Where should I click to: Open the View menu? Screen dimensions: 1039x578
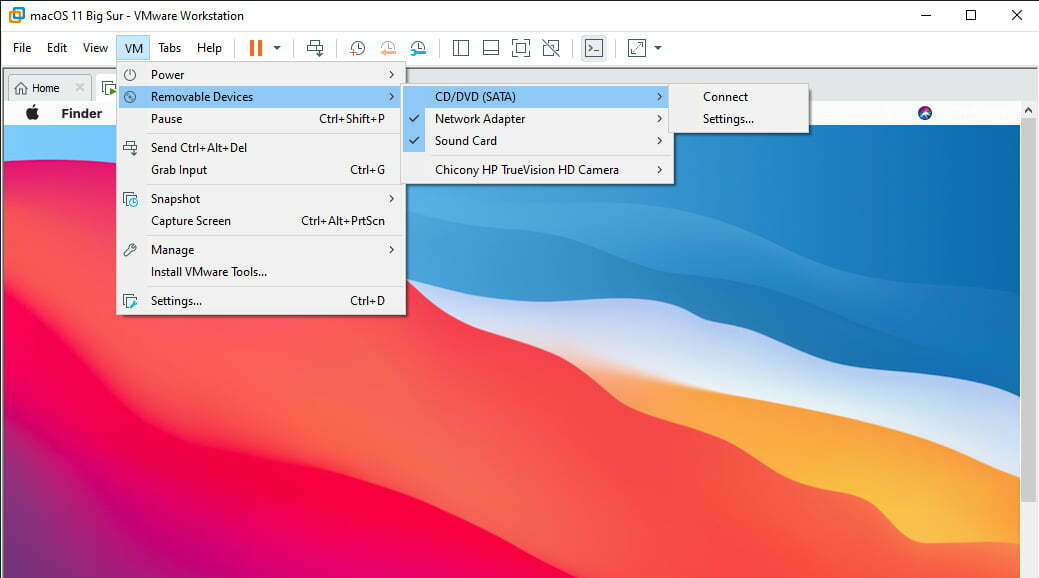click(95, 48)
